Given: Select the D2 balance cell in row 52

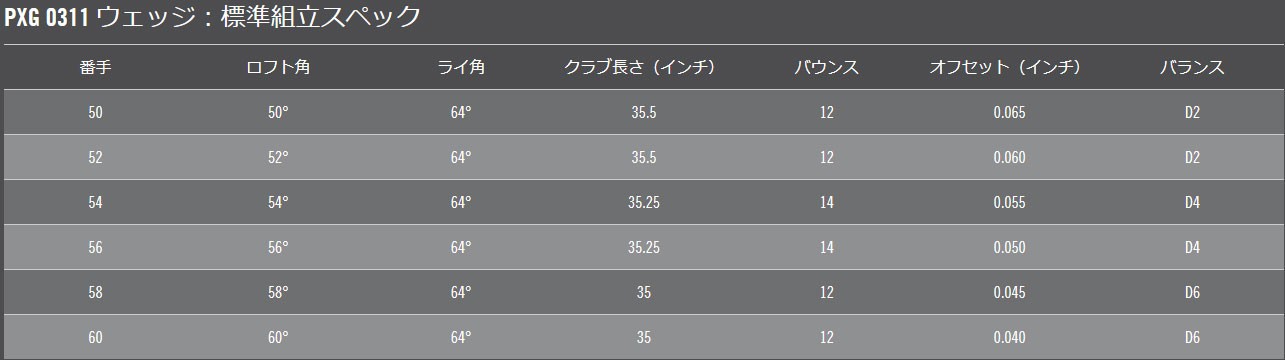Looking at the screenshot, I should click(x=1192, y=158).
